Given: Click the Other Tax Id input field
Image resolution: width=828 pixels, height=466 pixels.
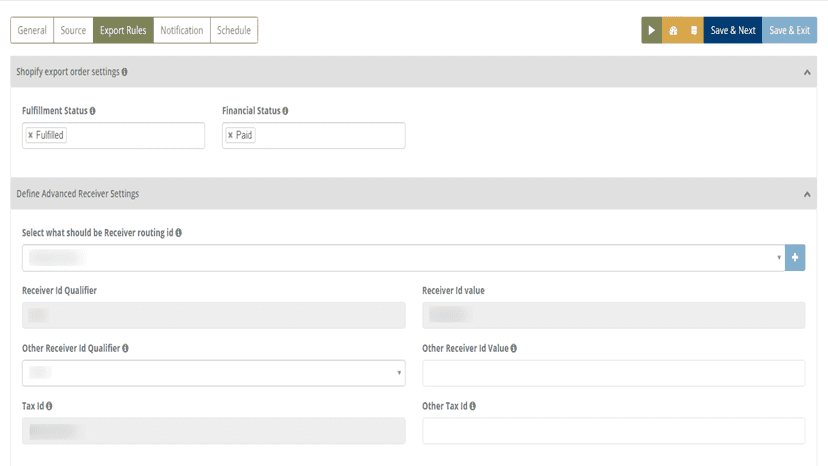Looking at the screenshot, I should point(614,431).
